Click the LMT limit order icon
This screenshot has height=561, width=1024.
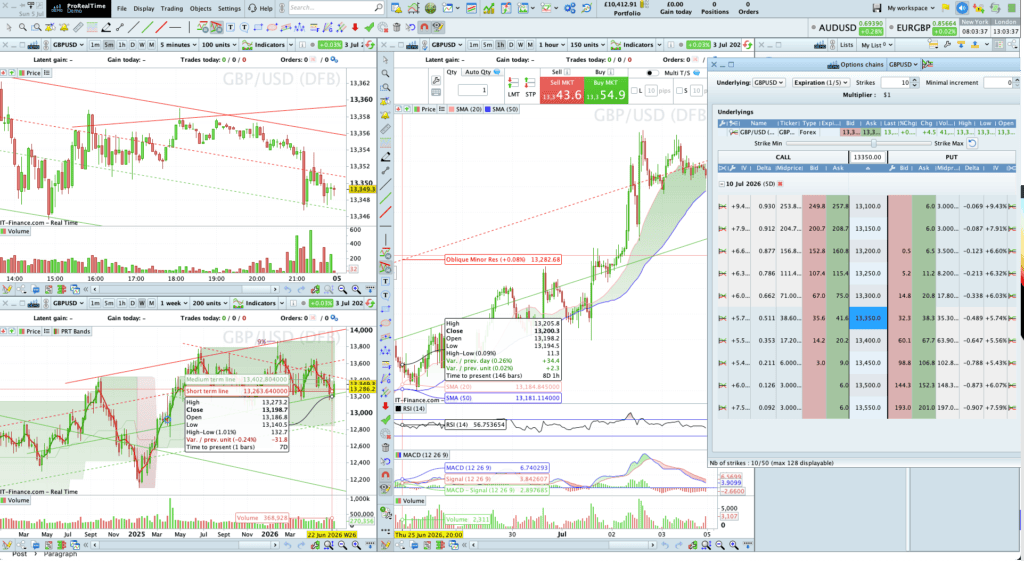[x=513, y=88]
